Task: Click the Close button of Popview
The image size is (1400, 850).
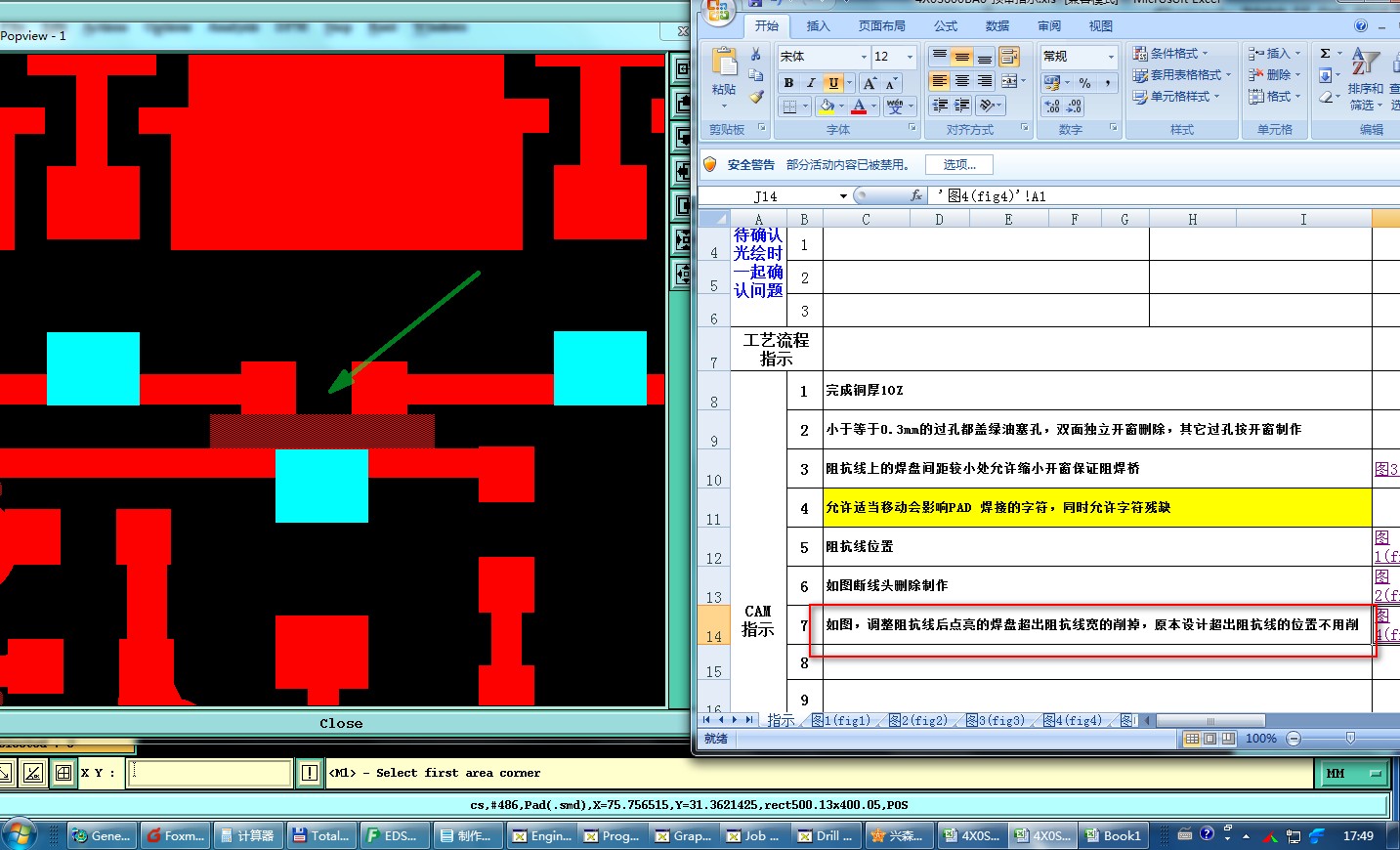Action: (x=340, y=723)
